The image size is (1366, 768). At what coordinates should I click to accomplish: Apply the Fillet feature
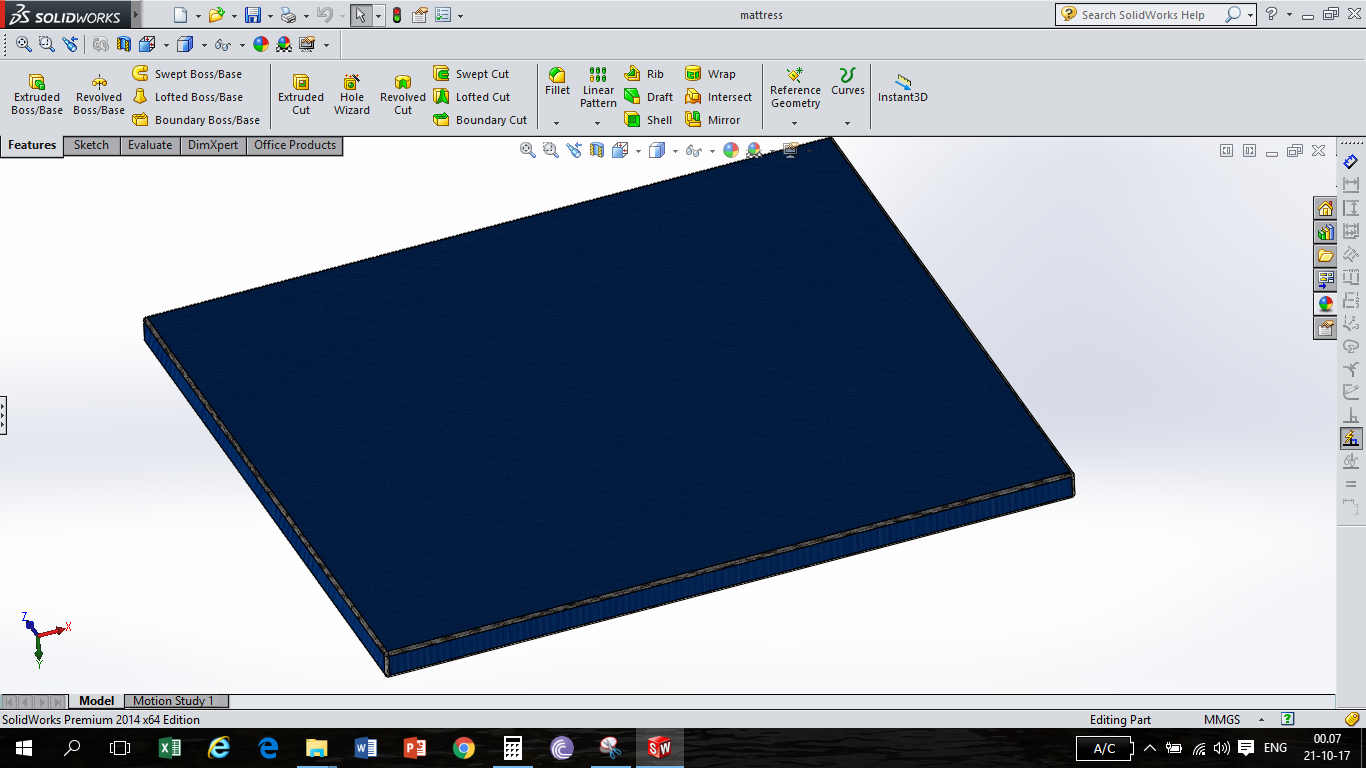557,82
